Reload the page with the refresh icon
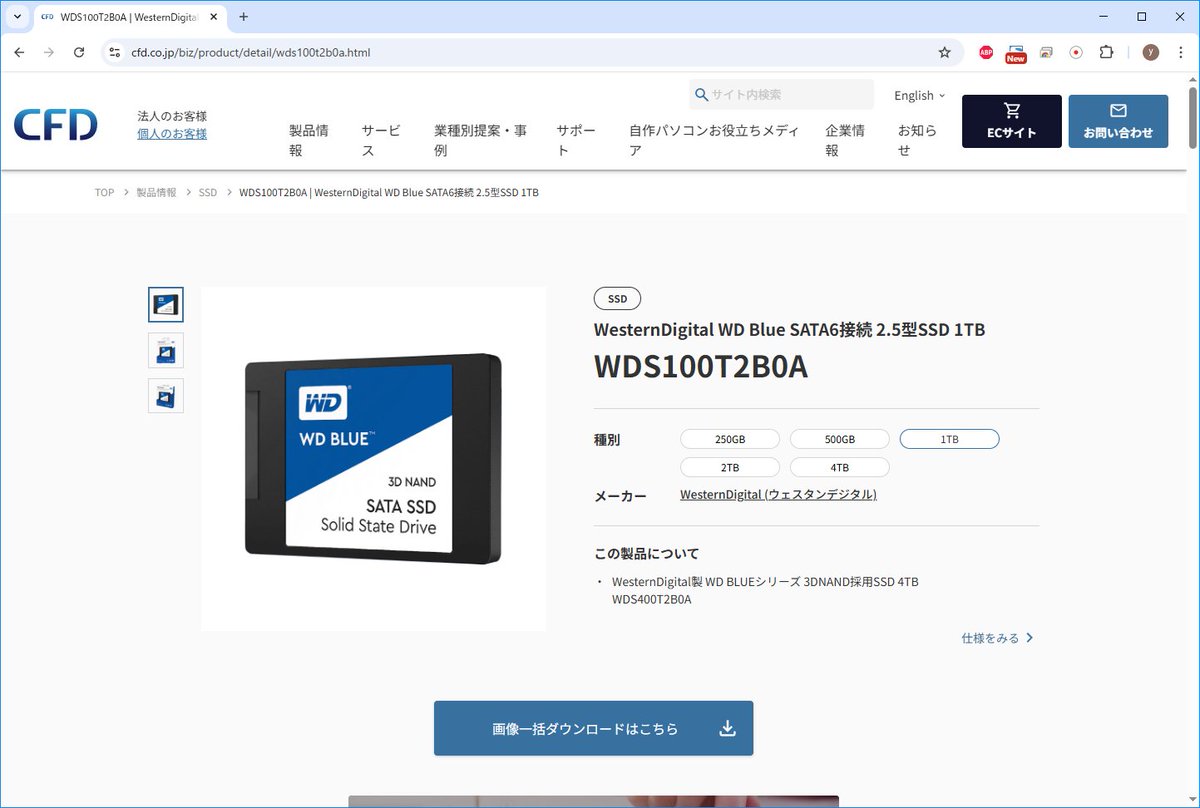This screenshot has width=1200, height=808. coord(79,52)
